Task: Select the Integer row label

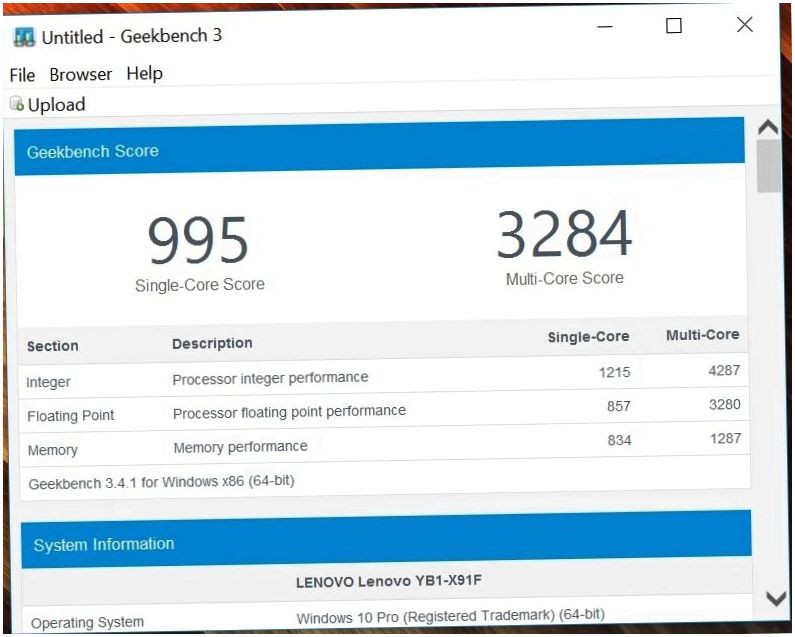Action: (48, 382)
